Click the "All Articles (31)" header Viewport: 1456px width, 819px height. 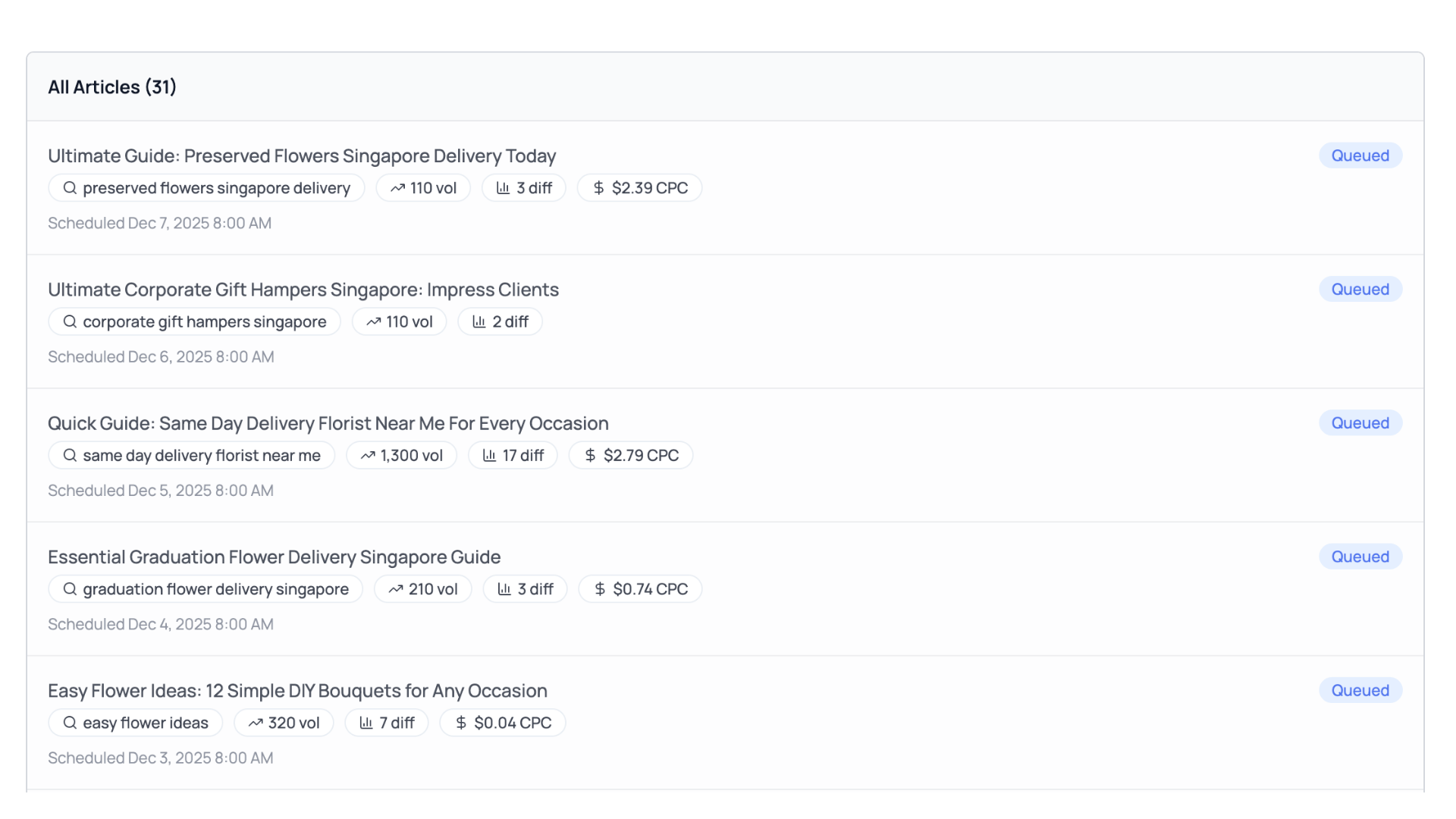point(111,87)
